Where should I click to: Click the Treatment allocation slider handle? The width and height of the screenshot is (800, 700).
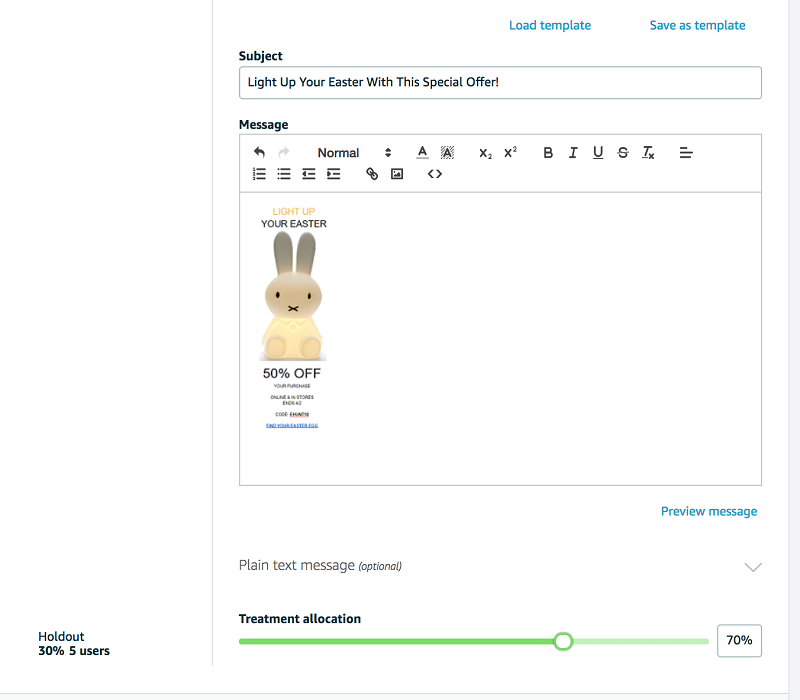point(563,641)
